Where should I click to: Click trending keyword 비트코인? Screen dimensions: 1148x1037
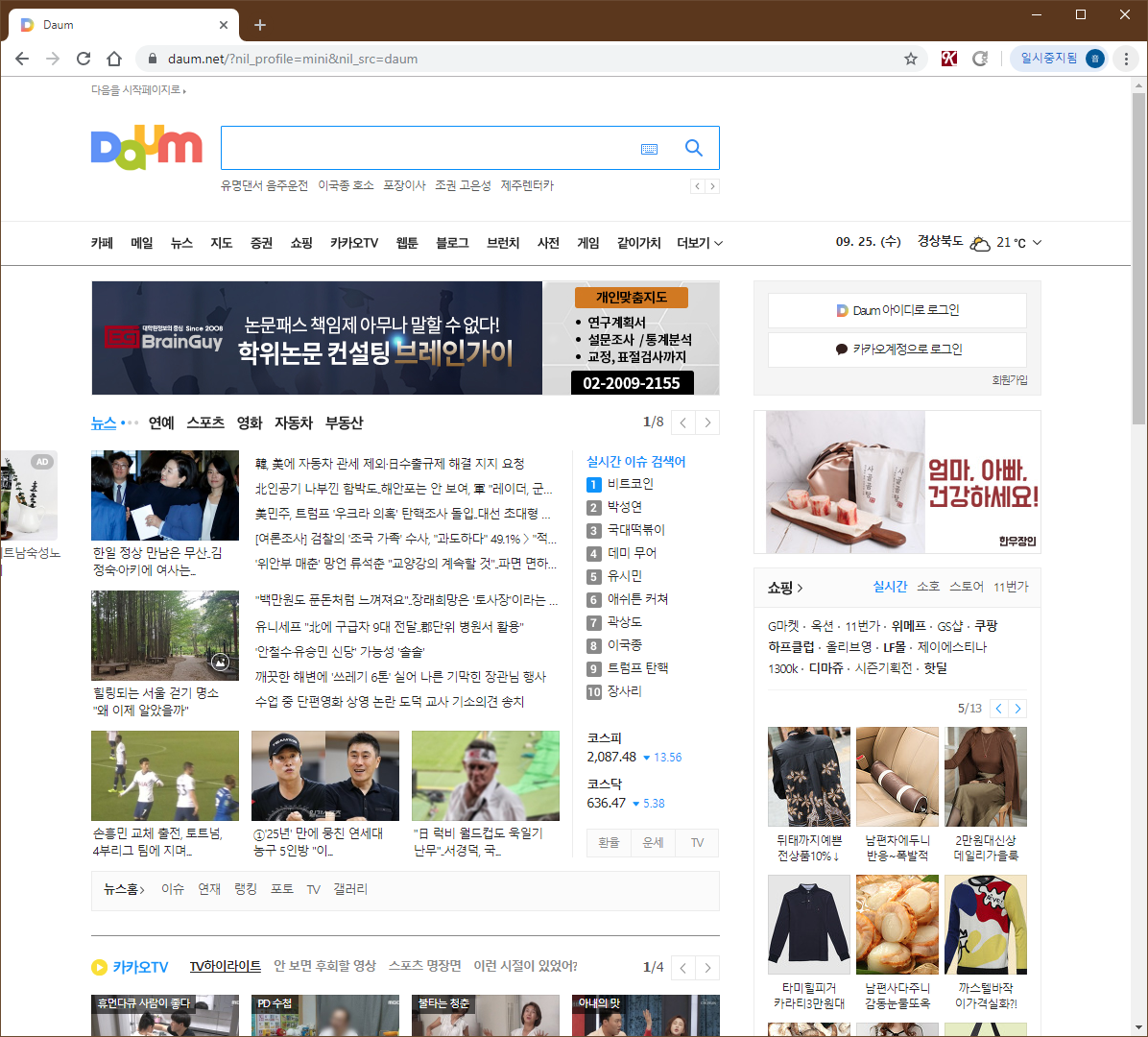pyautogui.click(x=631, y=484)
